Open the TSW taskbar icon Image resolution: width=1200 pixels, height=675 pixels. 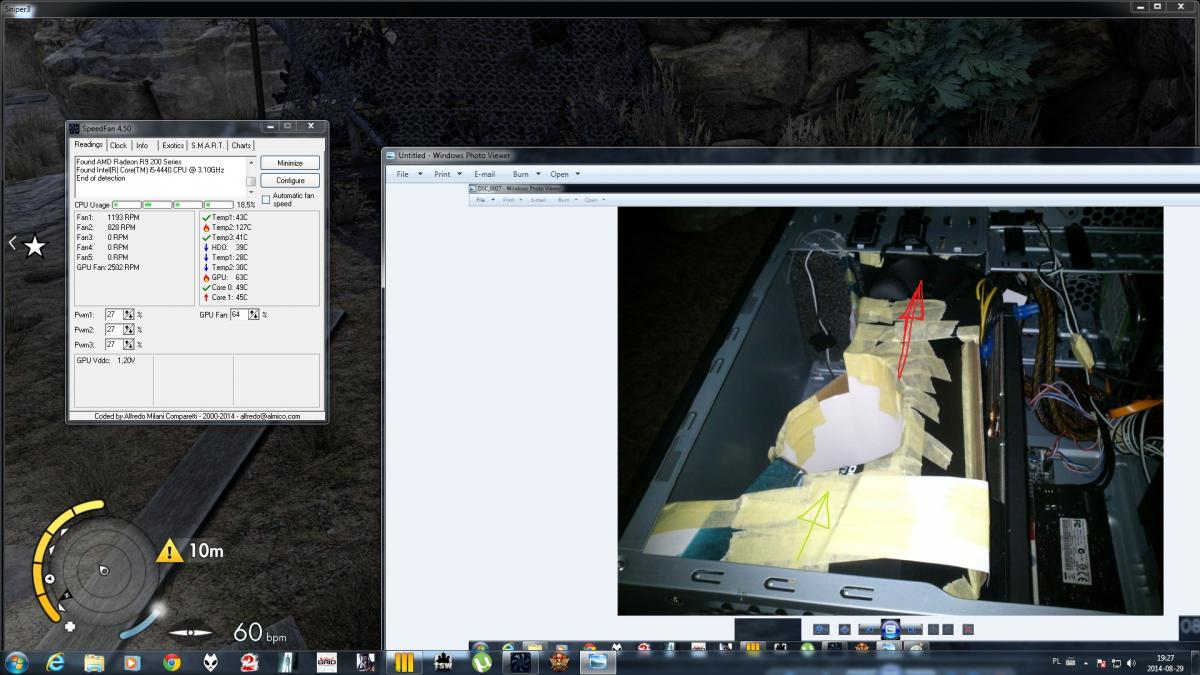[443, 661]
